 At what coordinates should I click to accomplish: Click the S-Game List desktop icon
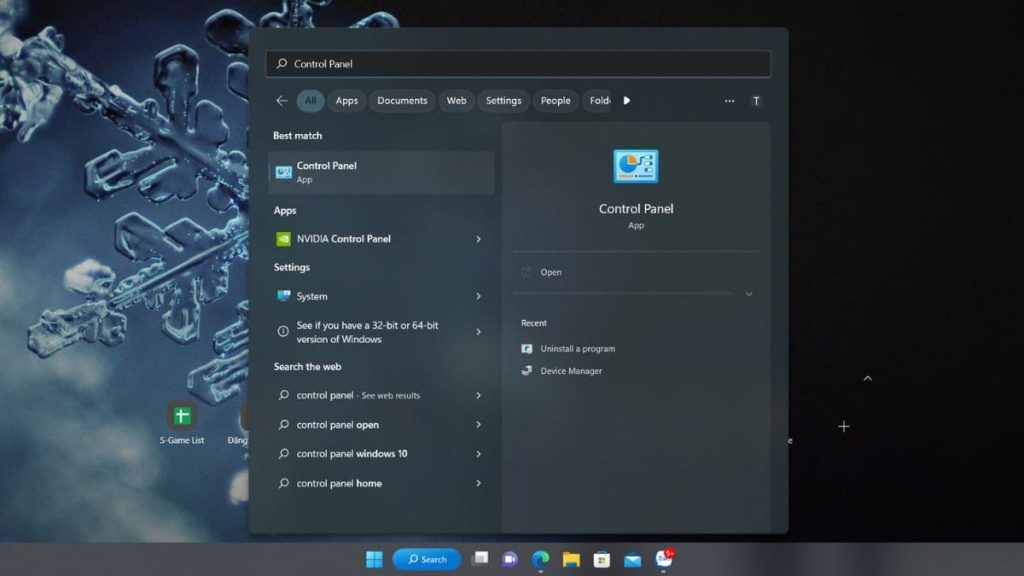click(x=182, y=416)
